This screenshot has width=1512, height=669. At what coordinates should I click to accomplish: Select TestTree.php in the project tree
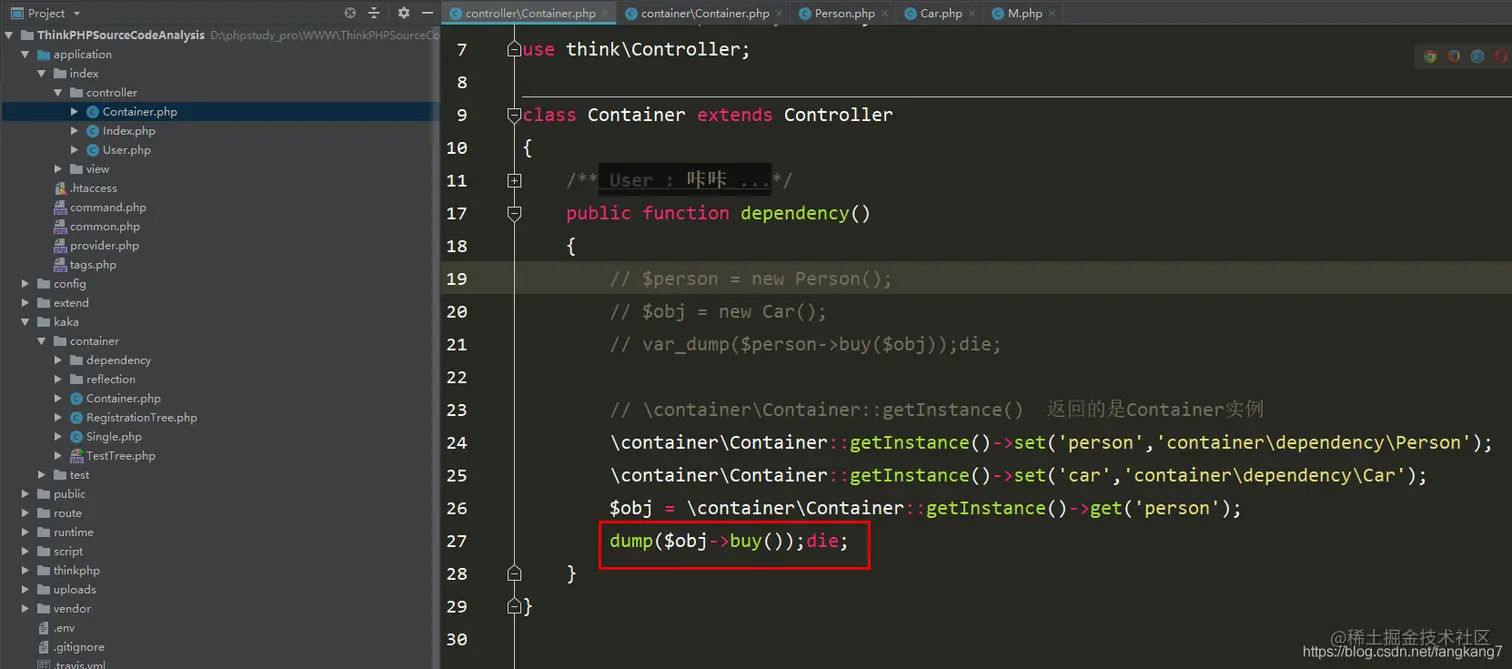[120, 456]
